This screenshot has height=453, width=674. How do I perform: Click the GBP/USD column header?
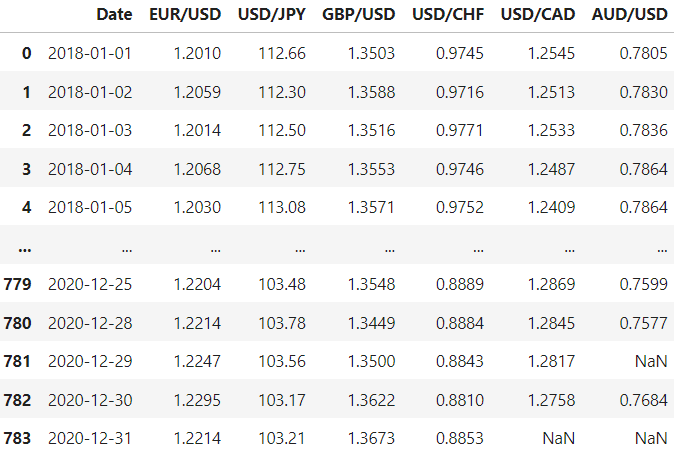358,14
